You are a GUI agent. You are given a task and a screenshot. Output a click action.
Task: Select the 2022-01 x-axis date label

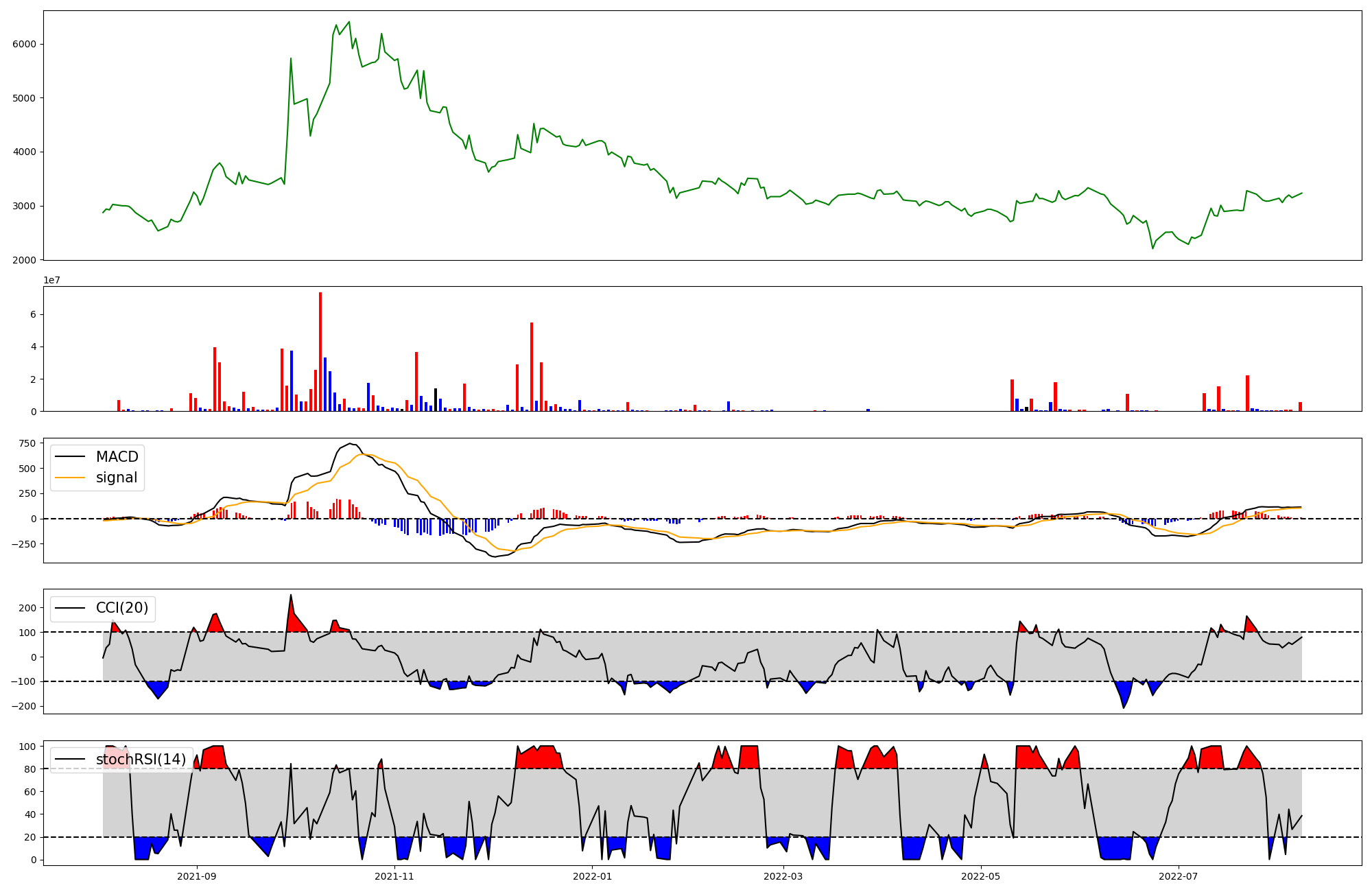(592, 876)
